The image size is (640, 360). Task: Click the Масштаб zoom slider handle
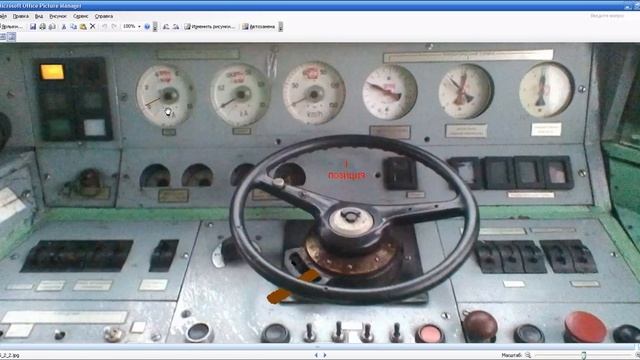click(584, 355)
